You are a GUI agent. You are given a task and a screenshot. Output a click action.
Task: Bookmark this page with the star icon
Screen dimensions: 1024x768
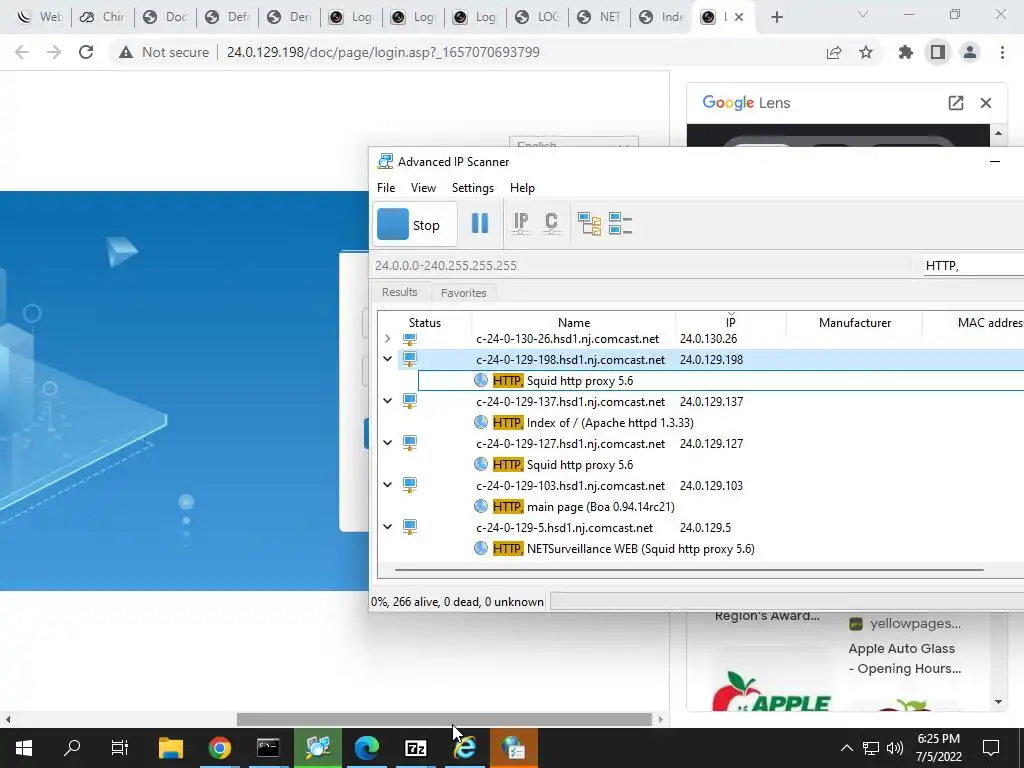(866, 52)
